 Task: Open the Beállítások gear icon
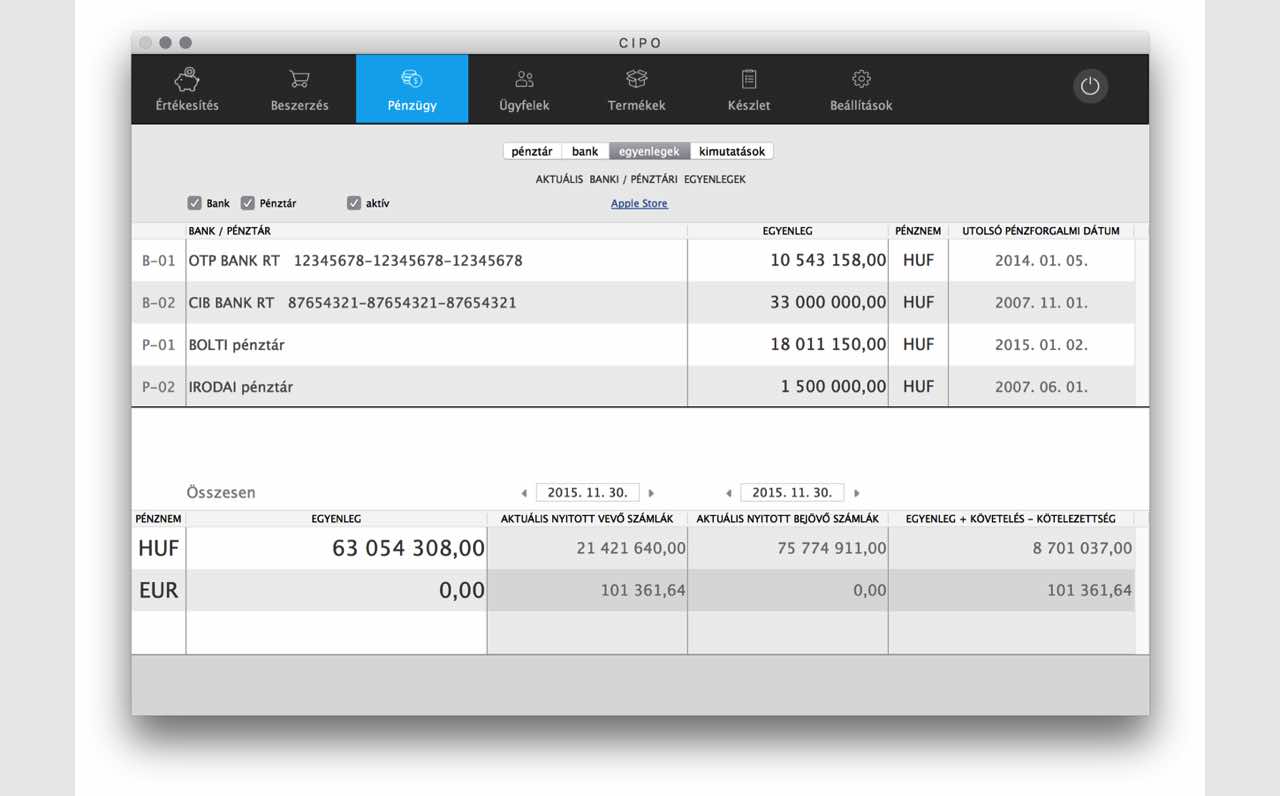coord(861,79)
